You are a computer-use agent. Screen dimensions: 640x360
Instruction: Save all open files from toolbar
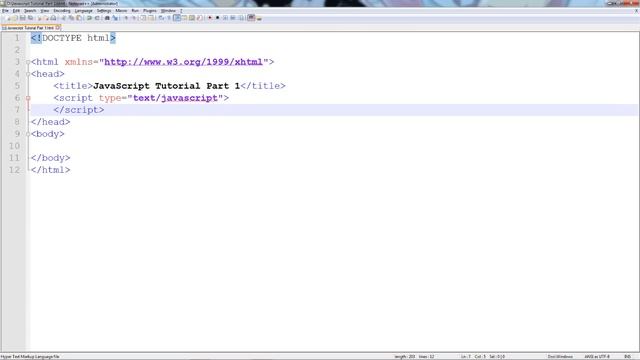(30, 18)
